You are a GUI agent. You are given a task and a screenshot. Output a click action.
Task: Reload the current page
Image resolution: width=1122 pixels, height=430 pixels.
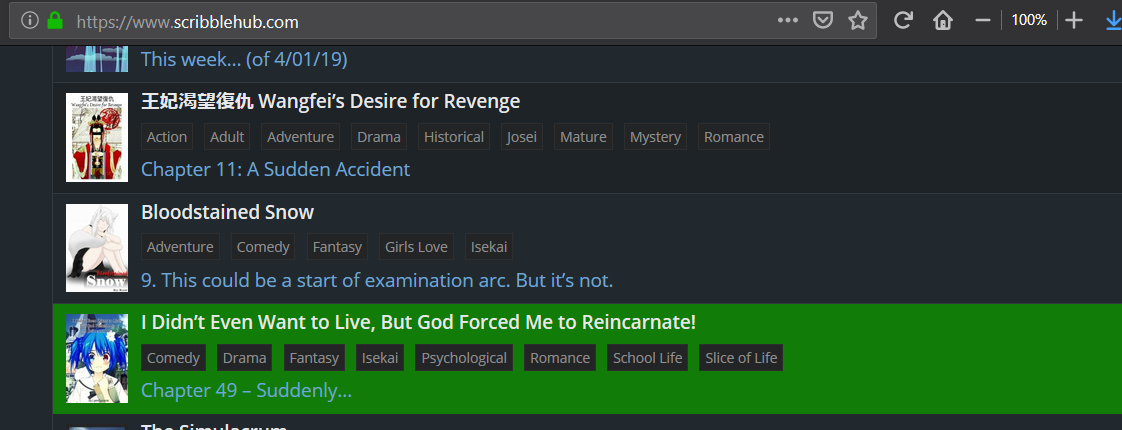point(903,21)
